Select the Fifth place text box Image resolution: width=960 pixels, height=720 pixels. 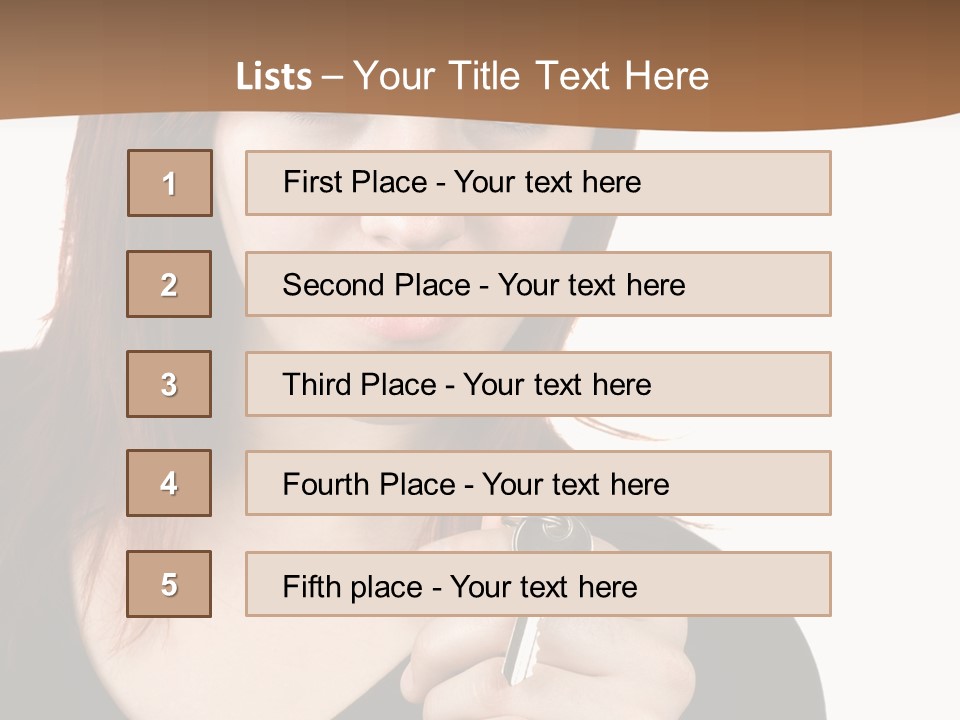(x=538, y=584)
